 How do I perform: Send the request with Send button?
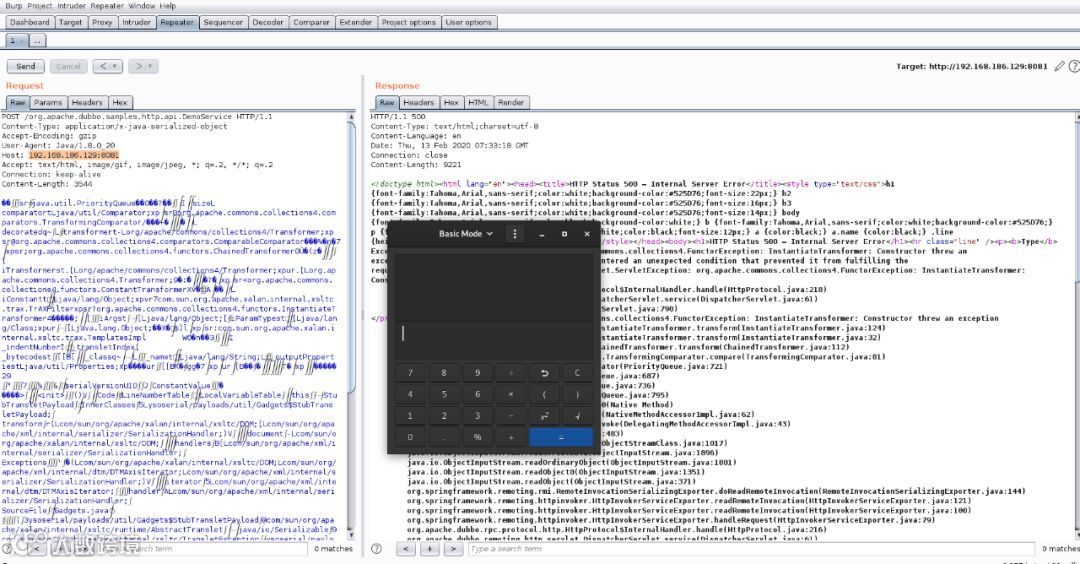pyautogui.click(x=25, y=66)
